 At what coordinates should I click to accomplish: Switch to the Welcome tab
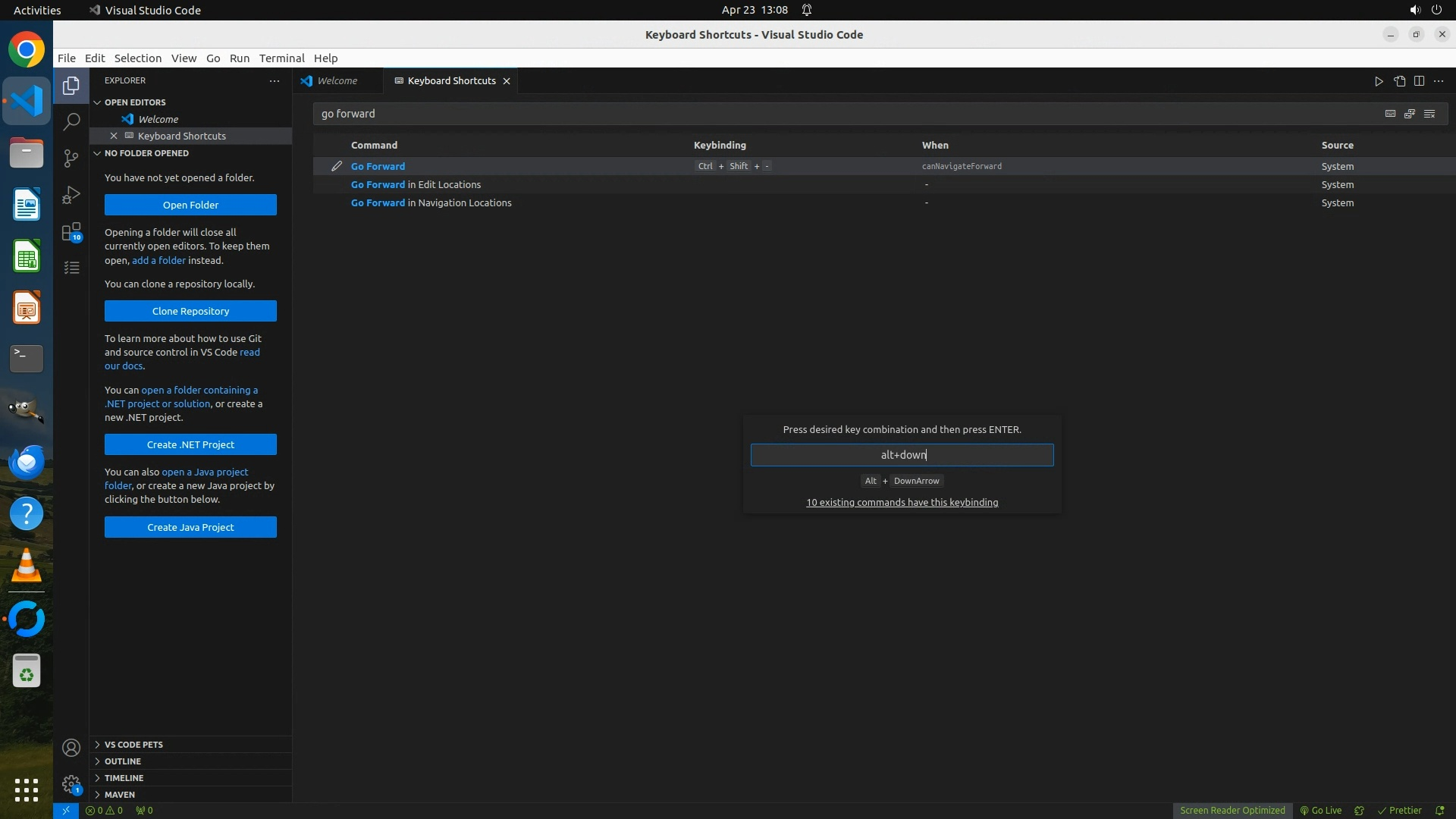[x=337, y=81]
